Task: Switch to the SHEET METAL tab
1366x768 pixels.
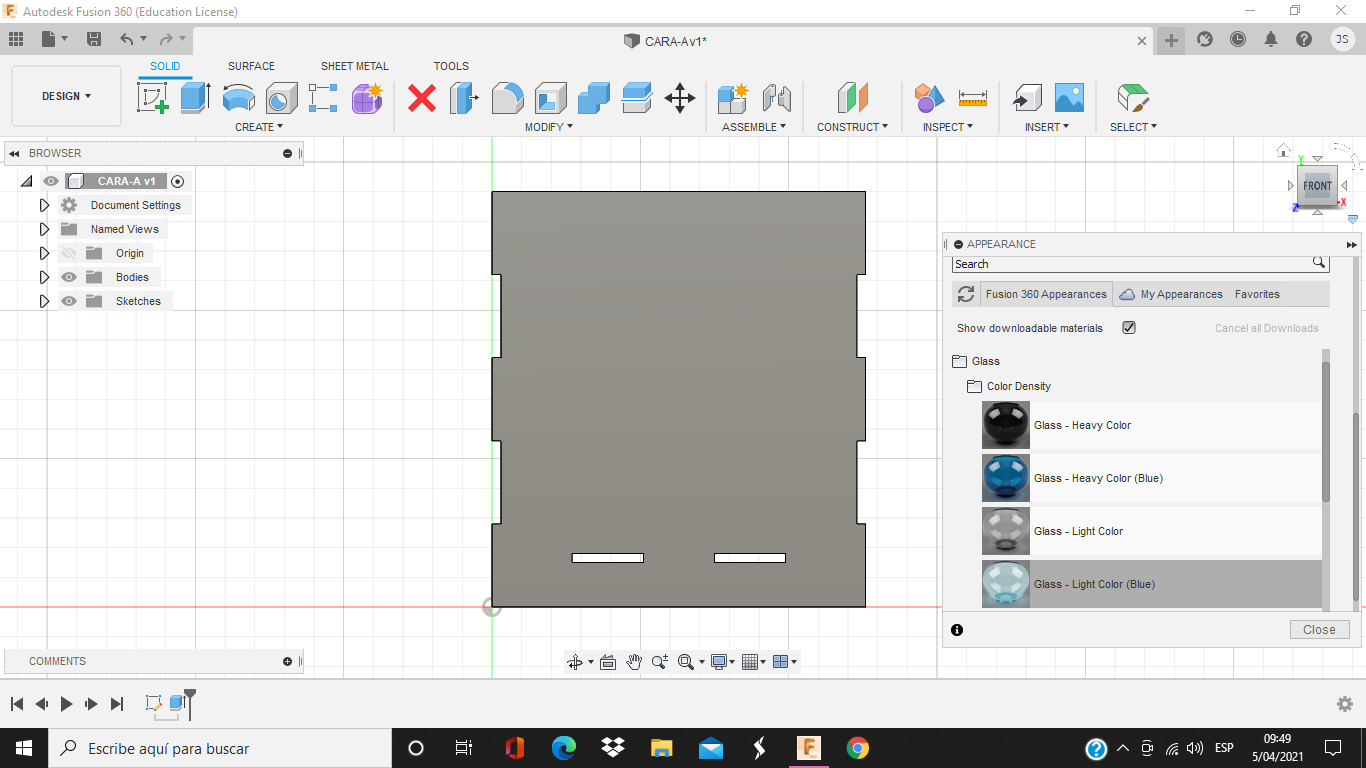Action: [354, 66]
